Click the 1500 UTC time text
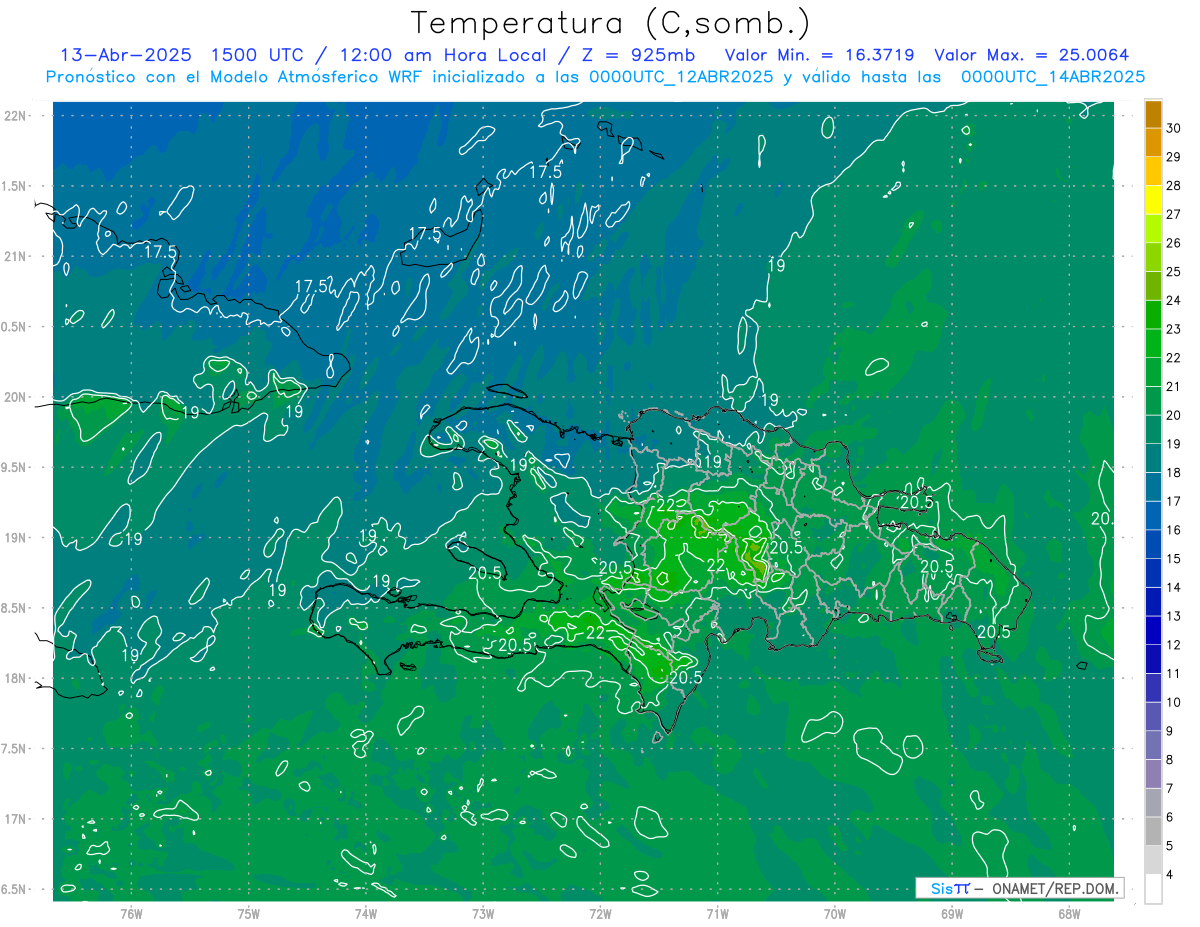The width and height of the screenshot is (1200, 927). point(257,55)
